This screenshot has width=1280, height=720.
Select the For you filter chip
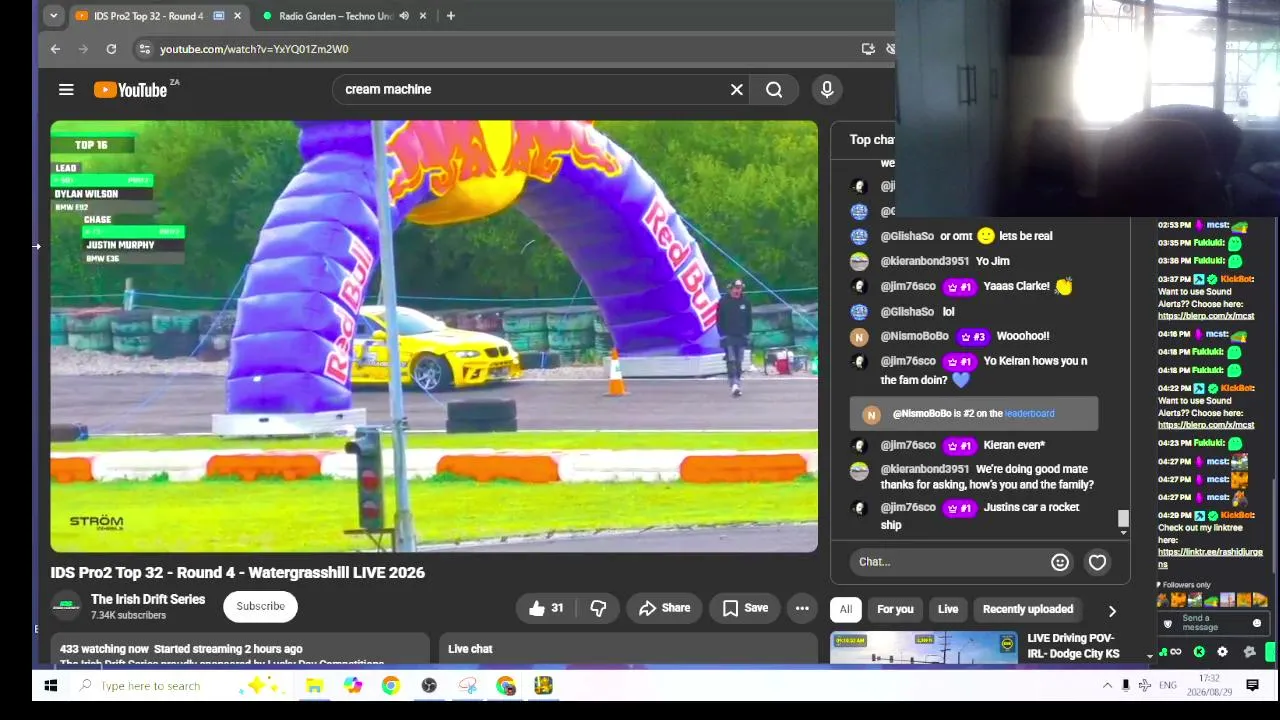tap(895, 609)
